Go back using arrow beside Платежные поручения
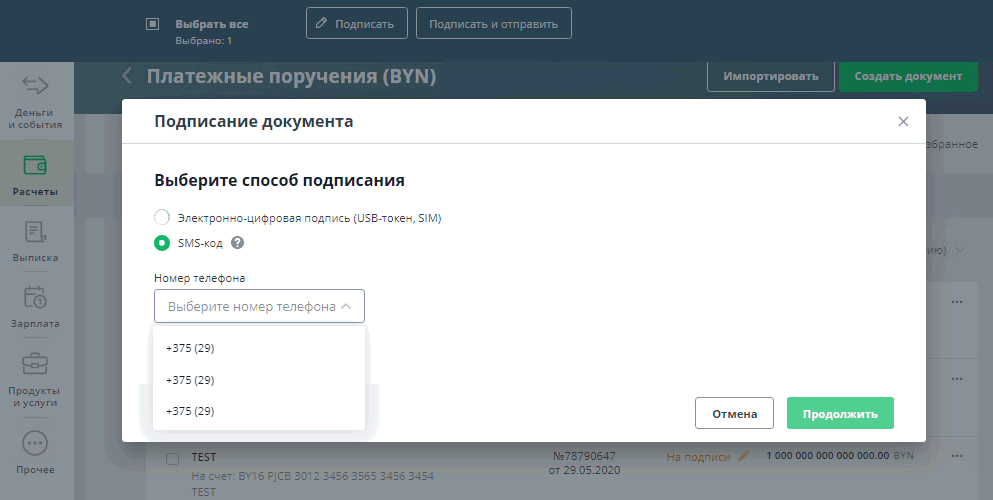Screen dimensions: 993x500 tap(127, 76)
